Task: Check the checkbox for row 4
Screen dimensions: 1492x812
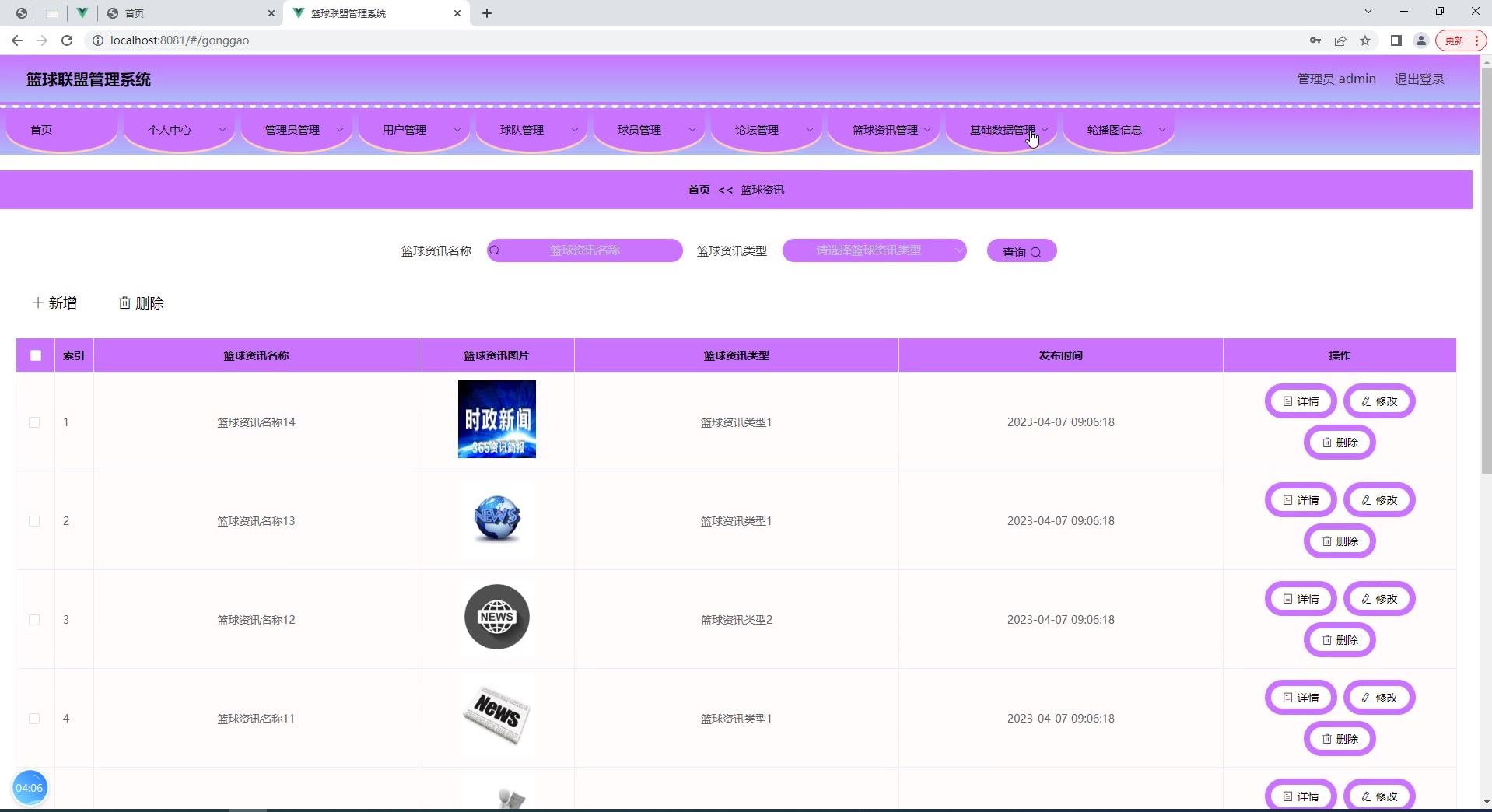Action: (34, 719)
